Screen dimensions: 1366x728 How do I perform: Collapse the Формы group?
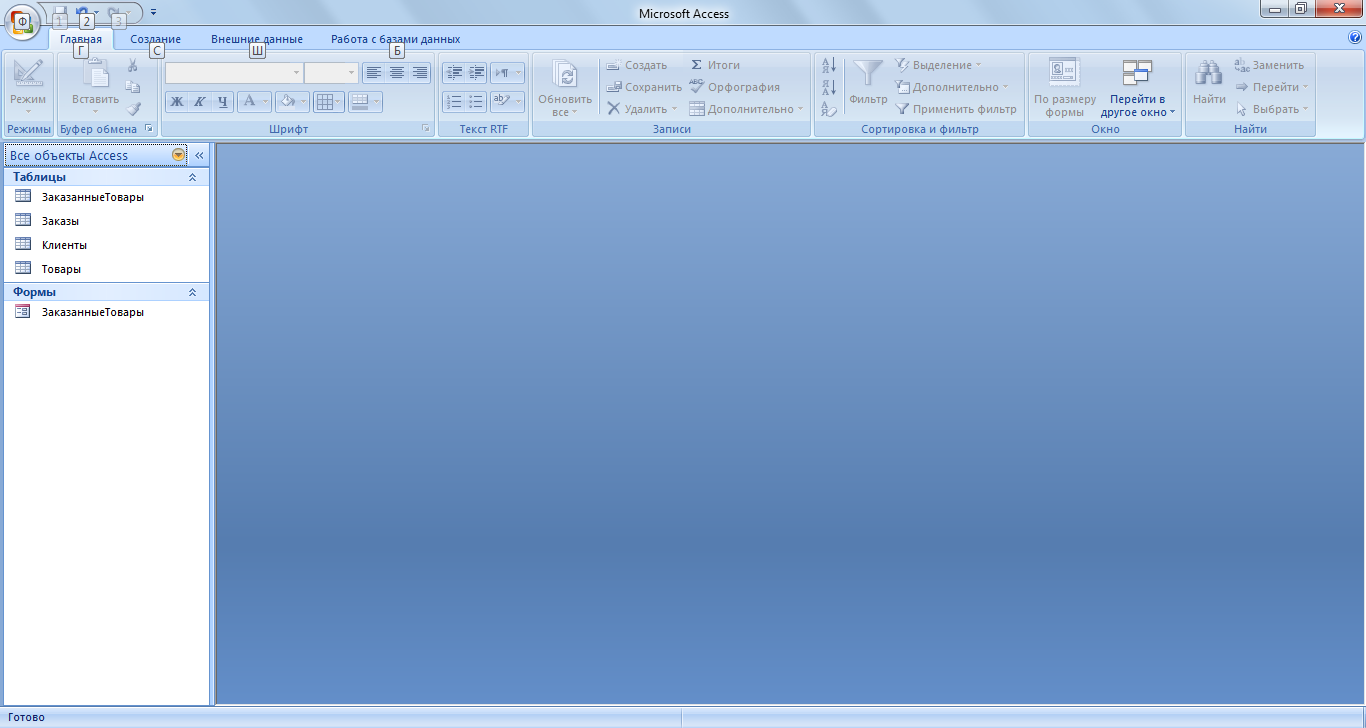point(193,292)
